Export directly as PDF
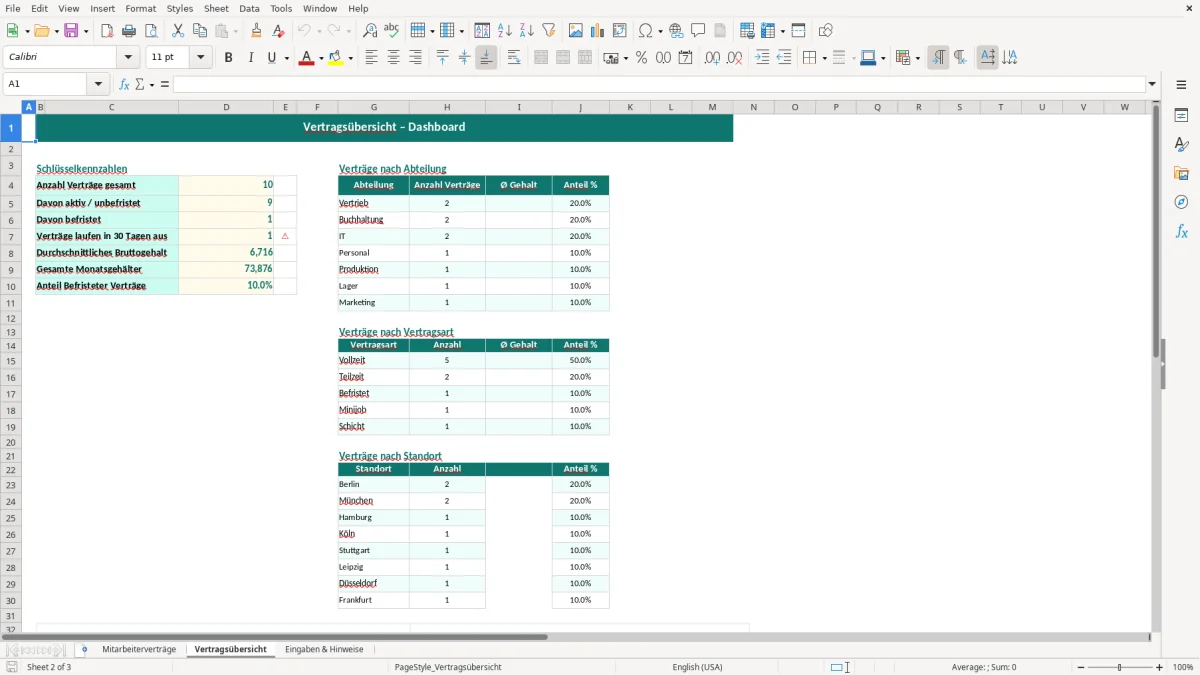Screen dimensions: 1200x675 tap(107, 31)
